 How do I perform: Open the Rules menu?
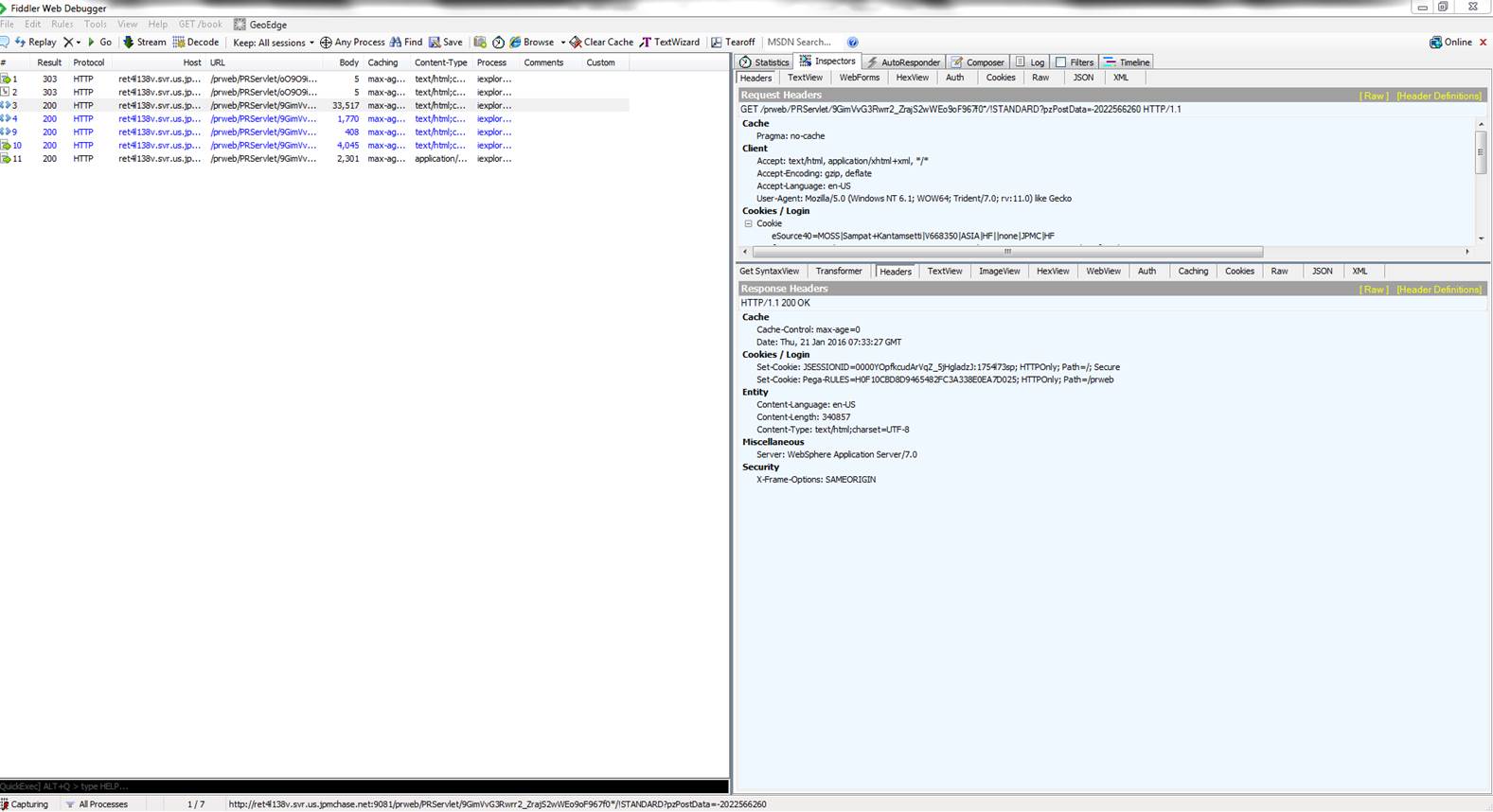(62, 25)
